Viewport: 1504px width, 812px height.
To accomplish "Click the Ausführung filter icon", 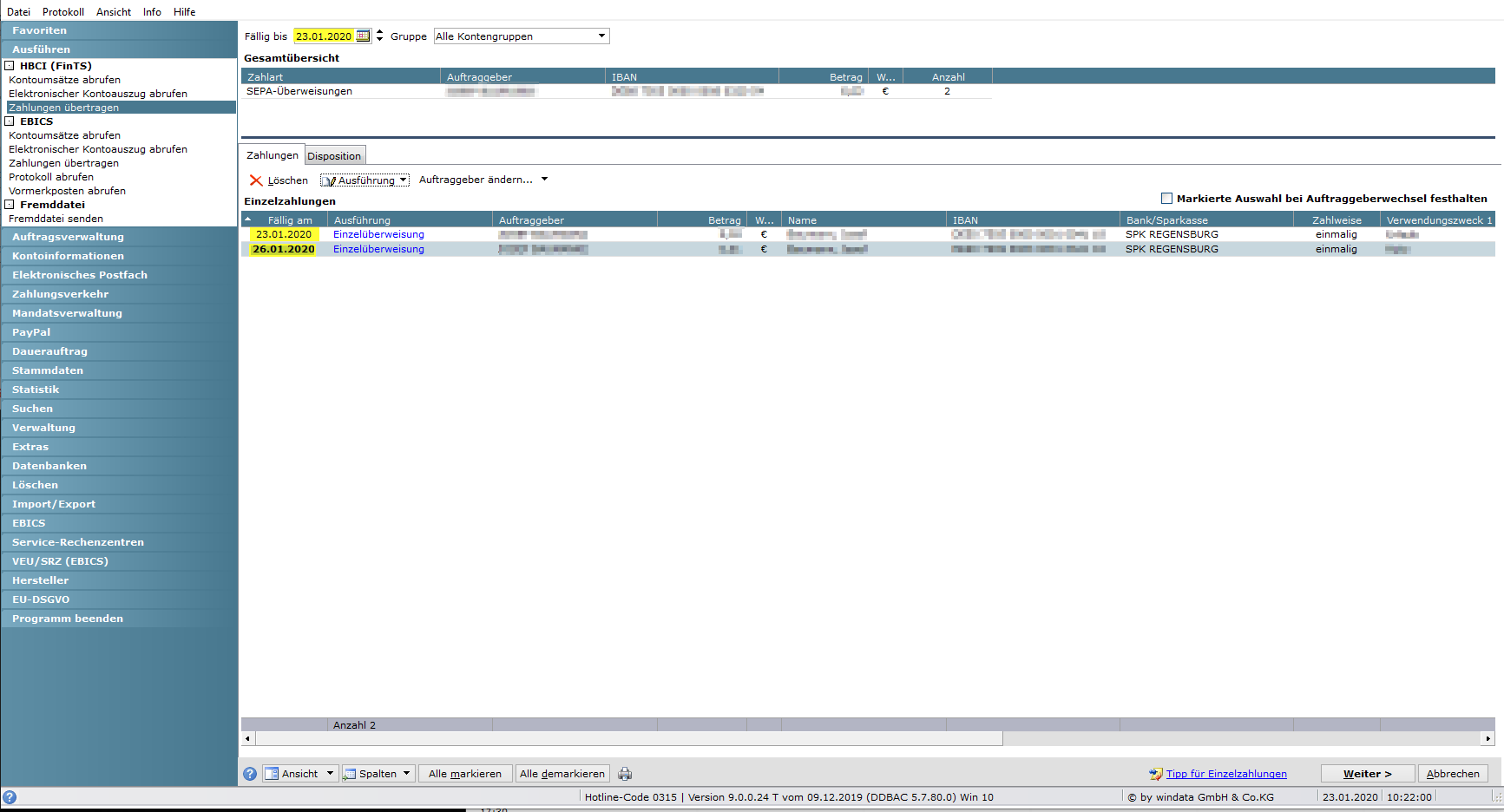I will click(331, 180).
